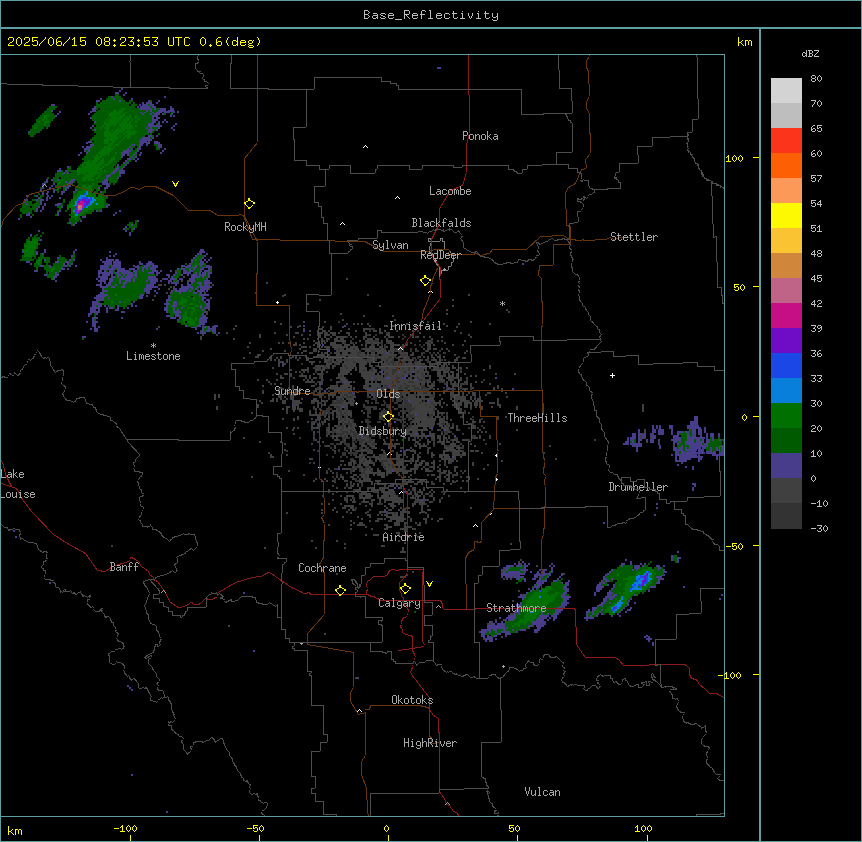Click the Limestone label
862x842 pixels.
tap(153, 356)
